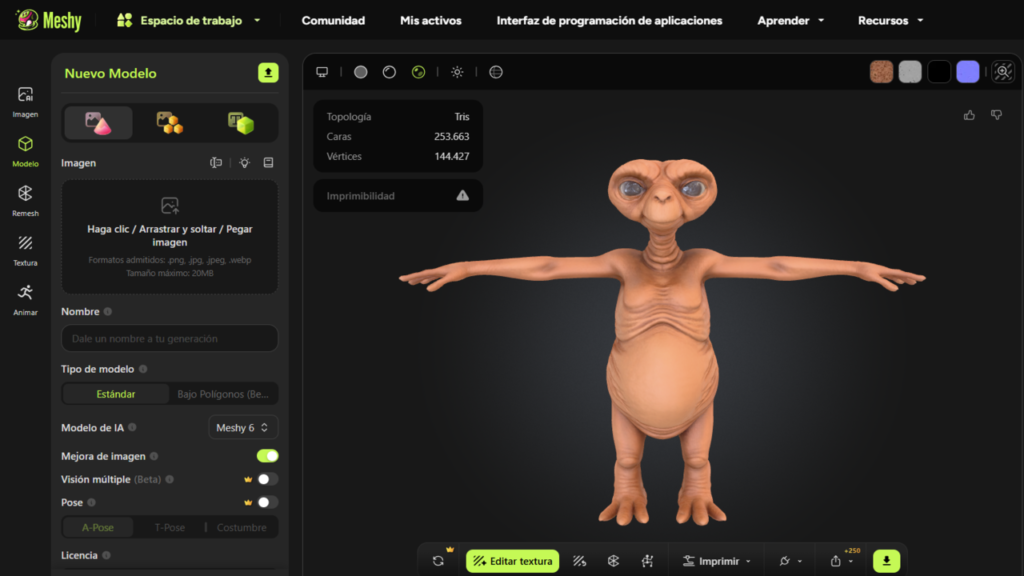Click the globe wireframe icon in viewer toolbar
1024x576 pixels.
[x=496, y=72]
